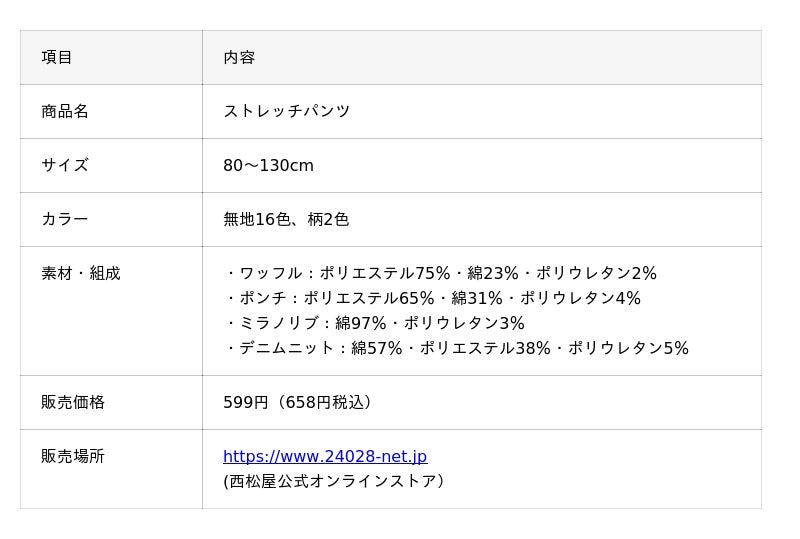800x539 pixels.
Task: Click the ストレッチパンツ product name text
Action: point(286,112)
